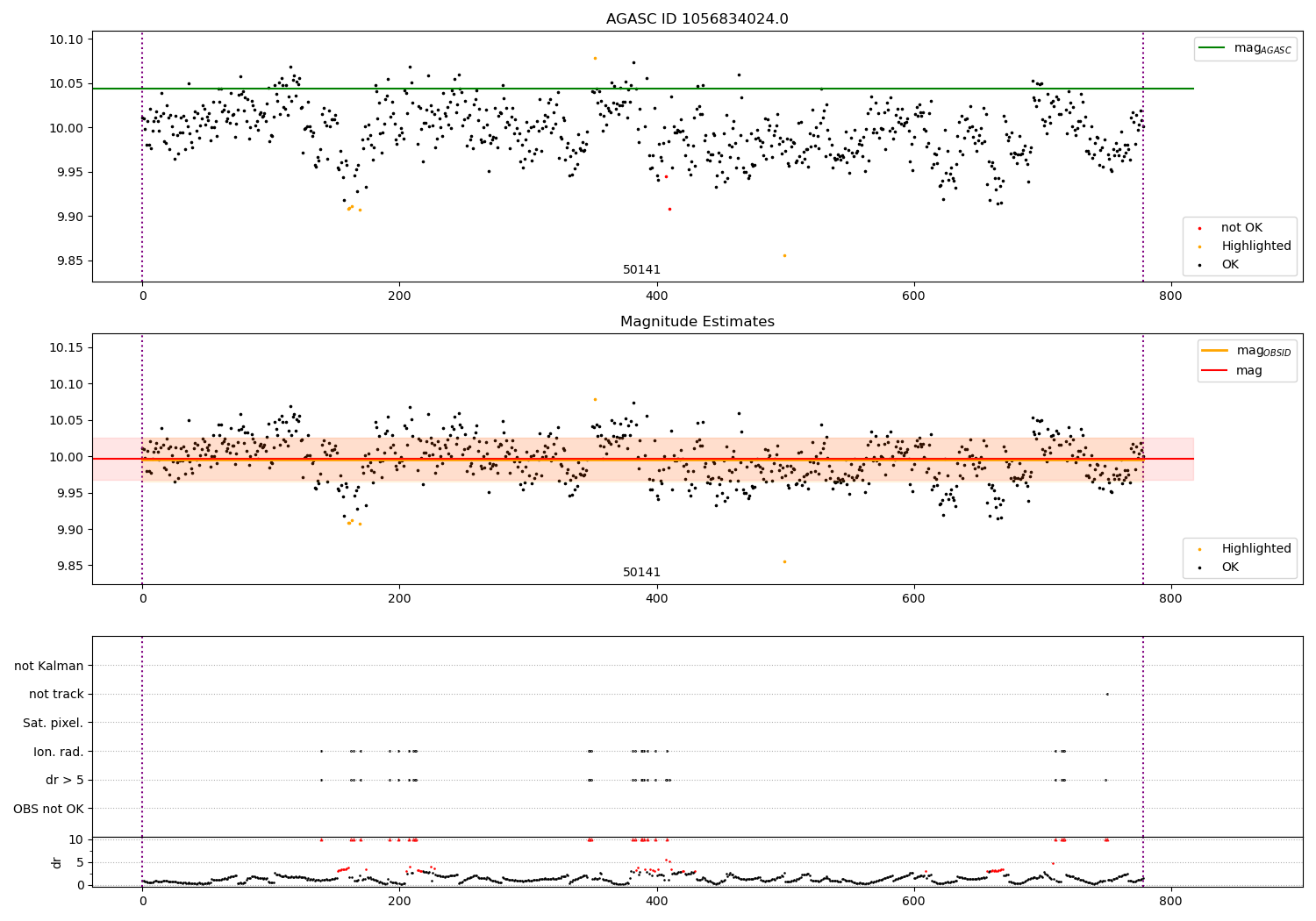Click the 'dr > 5' axis label
This screenshot has width=1316, height=921.
point(65,780)
